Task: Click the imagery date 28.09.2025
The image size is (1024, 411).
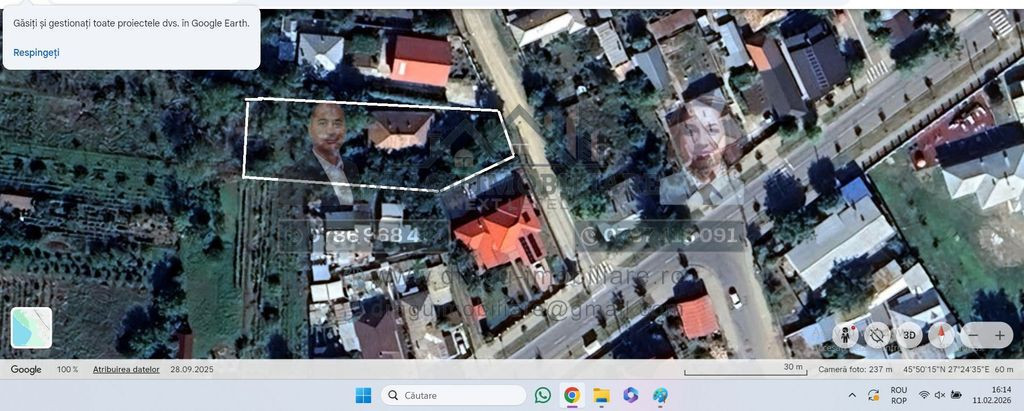Action: pos(191,369)
